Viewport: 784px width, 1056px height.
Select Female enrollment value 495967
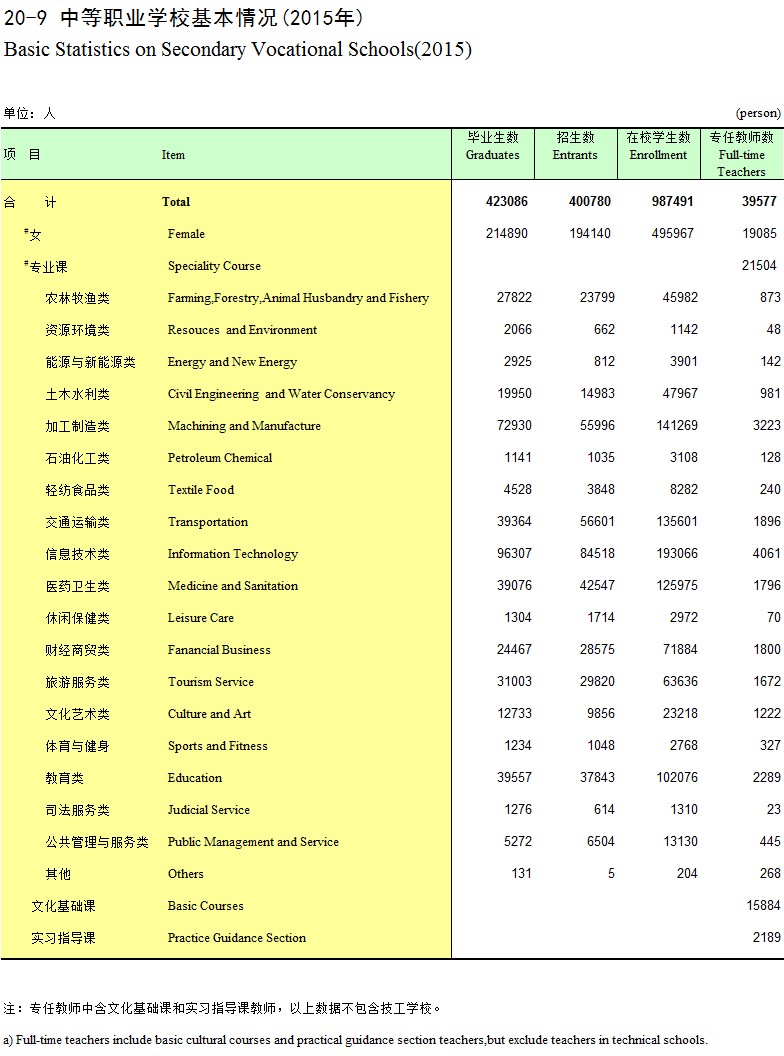pyautogui.click(x=672, y=234)
